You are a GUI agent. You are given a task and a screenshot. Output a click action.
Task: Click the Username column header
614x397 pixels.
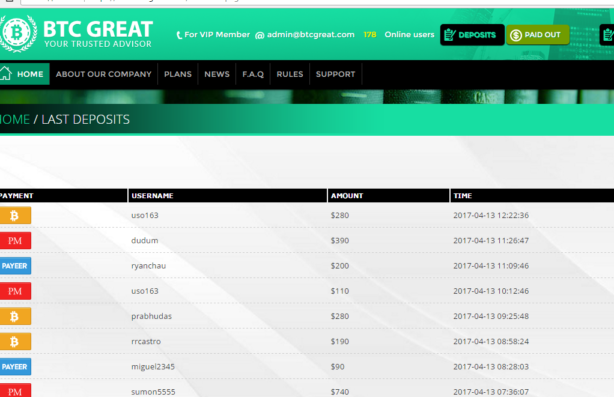click(152, 196)
